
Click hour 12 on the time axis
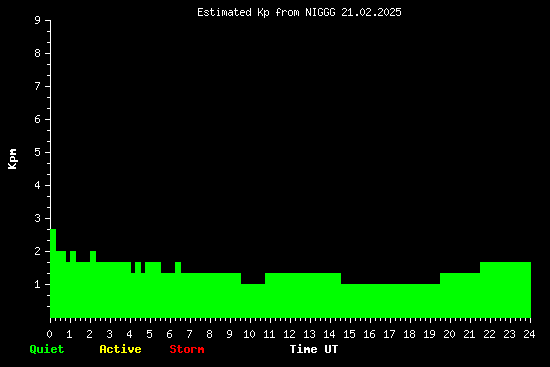tap(289, 334)
